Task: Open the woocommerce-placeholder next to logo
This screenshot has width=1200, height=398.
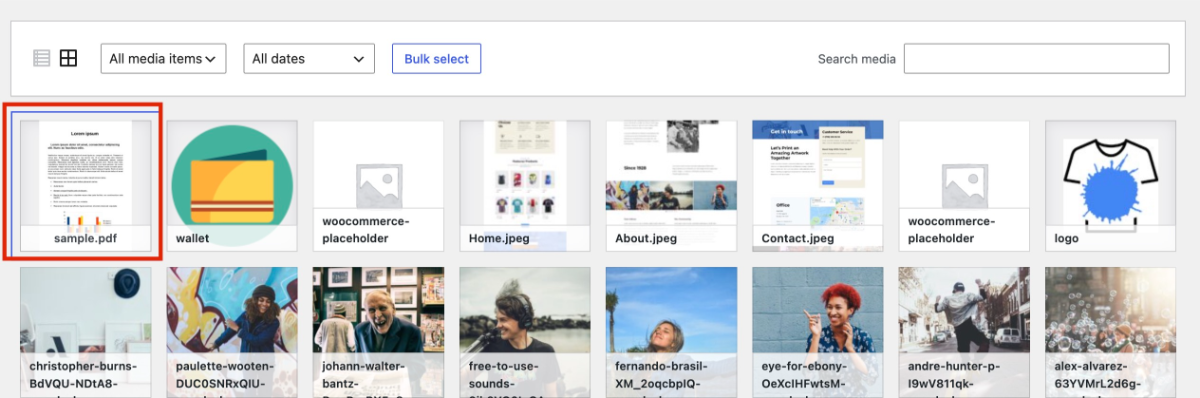Action: point(964,186)
